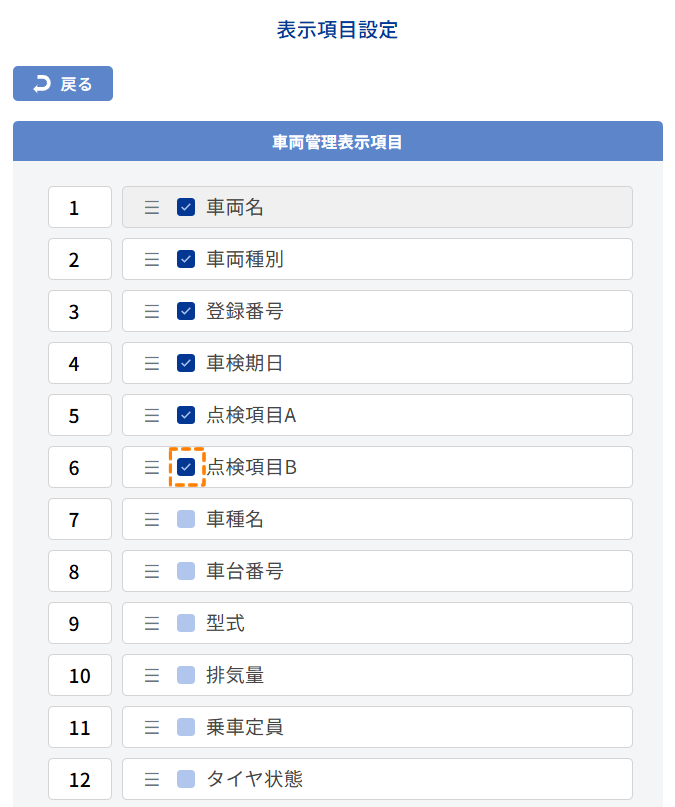
Task: Click the order number field 1
Action: pyautogui.click(x=80, y=207)
